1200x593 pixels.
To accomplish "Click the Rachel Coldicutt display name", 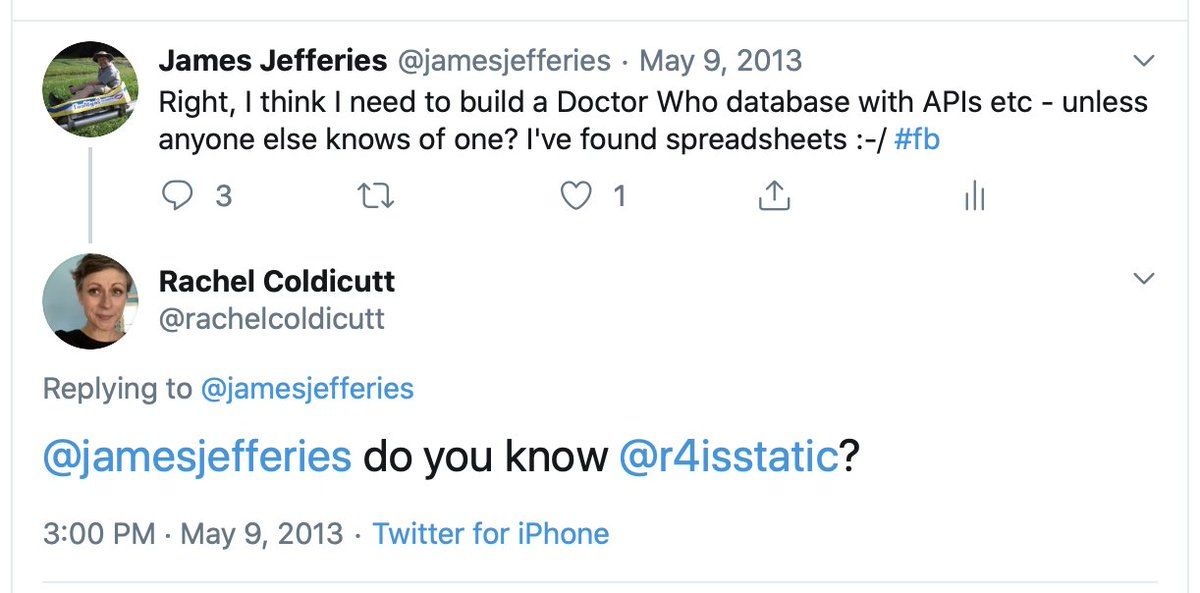I will click(277, 281).
